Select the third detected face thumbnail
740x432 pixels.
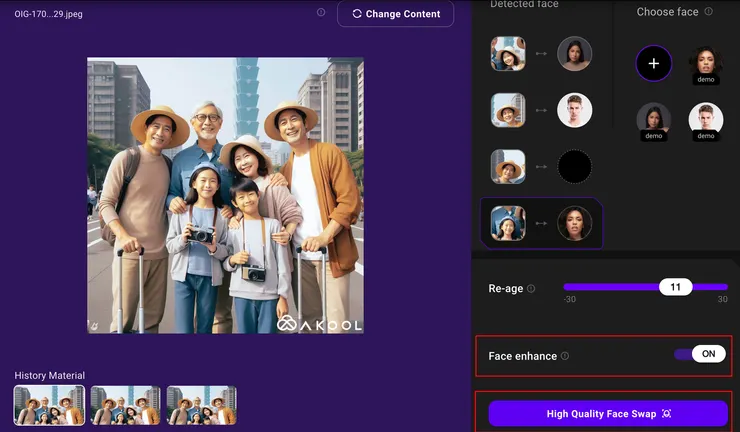coord(508,167)
